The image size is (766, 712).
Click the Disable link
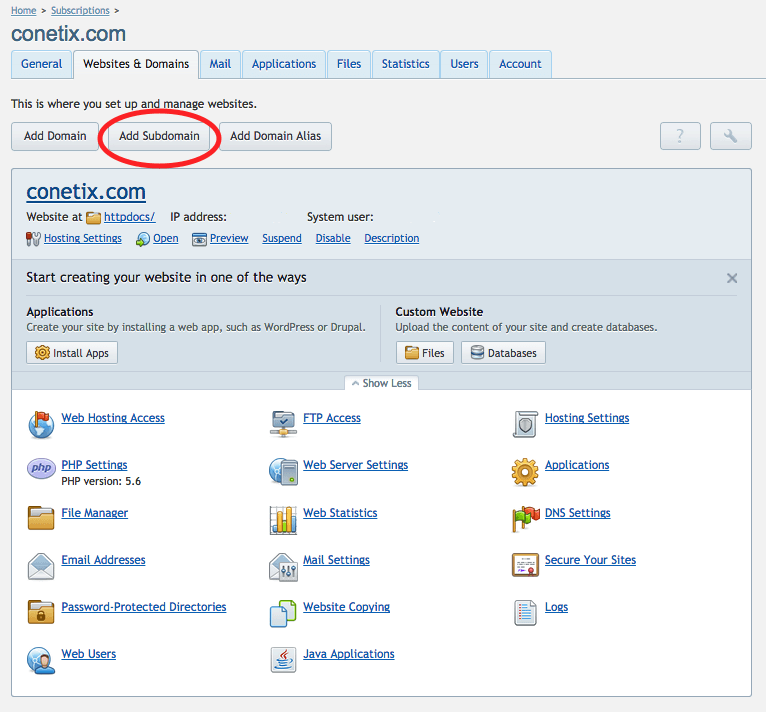(x=333, y=238)
